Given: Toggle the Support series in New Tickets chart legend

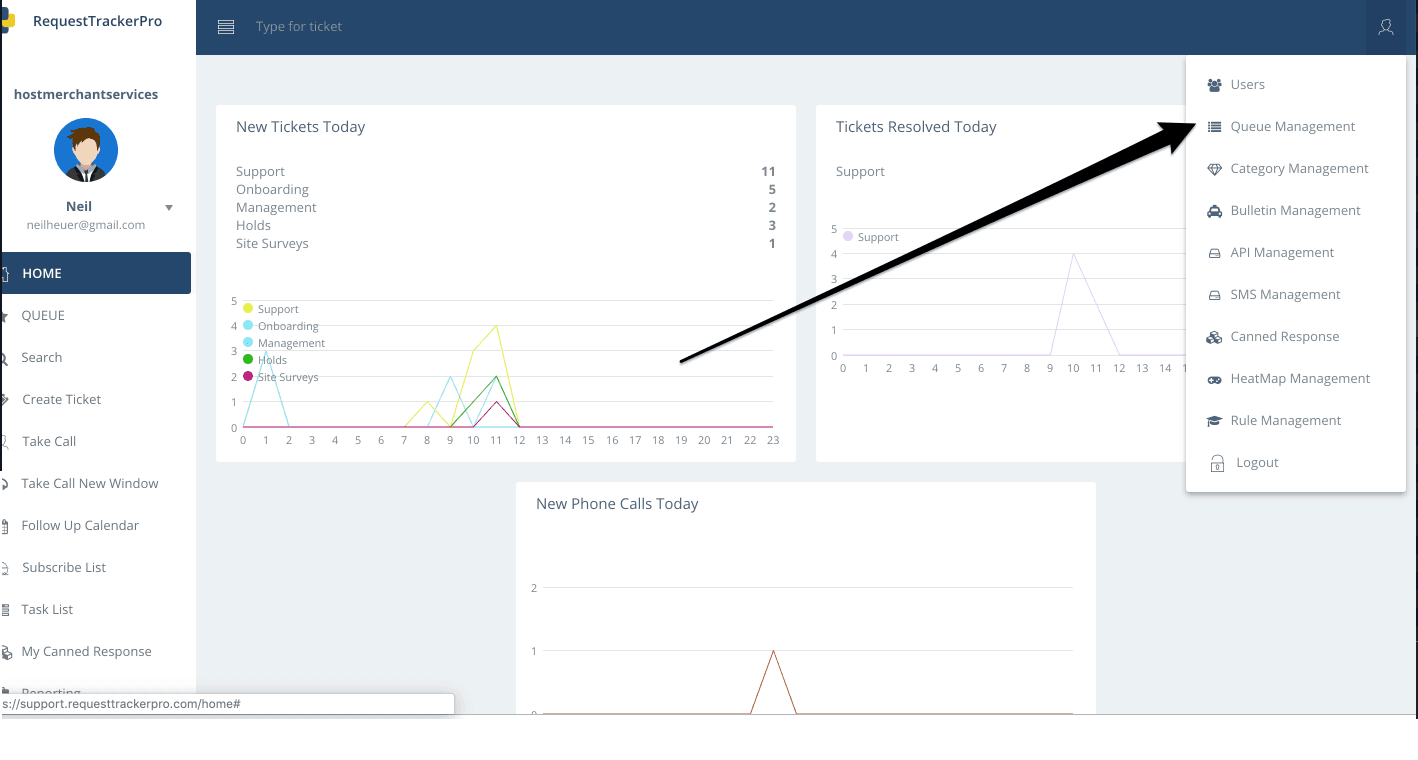Looking at the screenshot, I should 272,309.
